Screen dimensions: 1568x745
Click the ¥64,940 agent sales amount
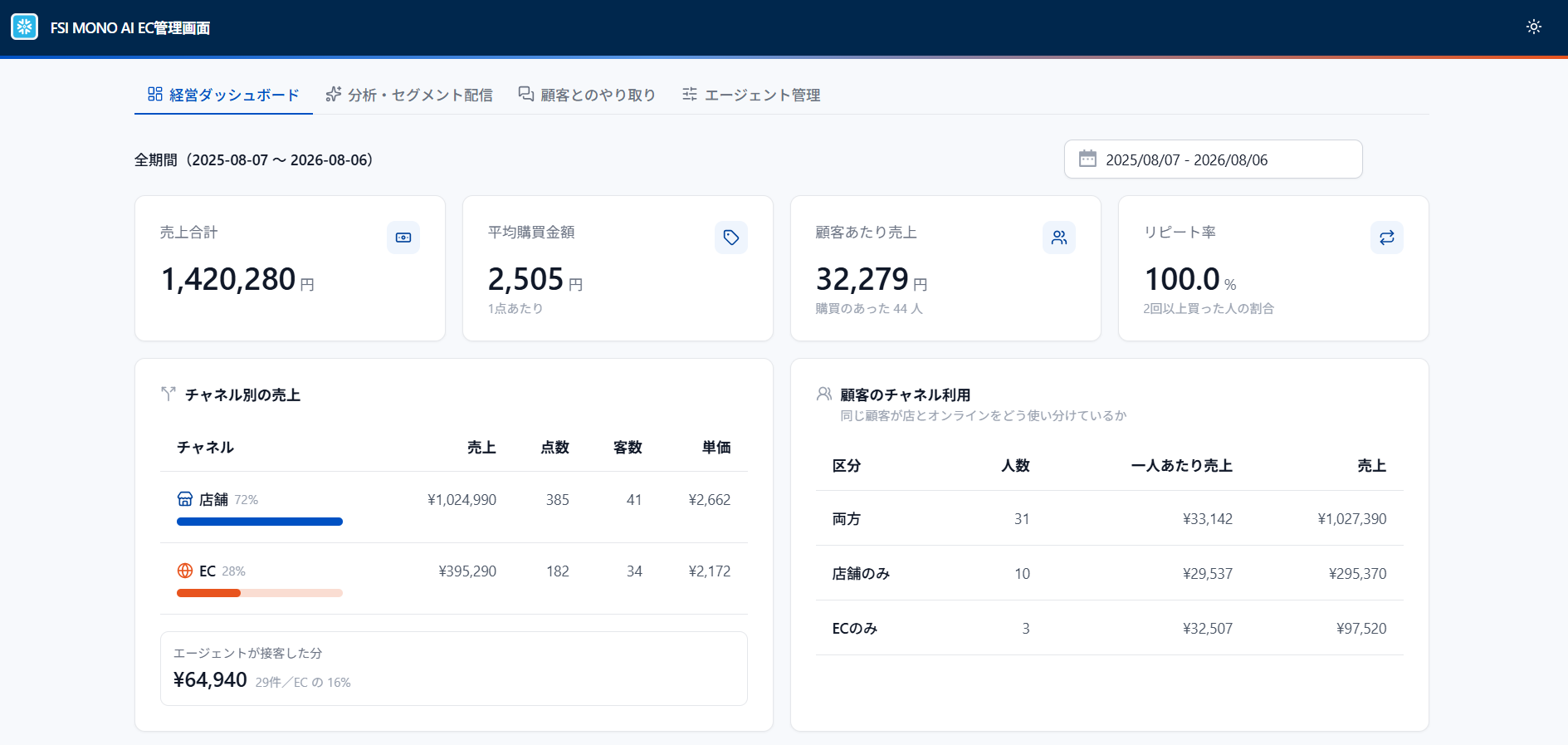pyautogui.click(x=210, y=679)
